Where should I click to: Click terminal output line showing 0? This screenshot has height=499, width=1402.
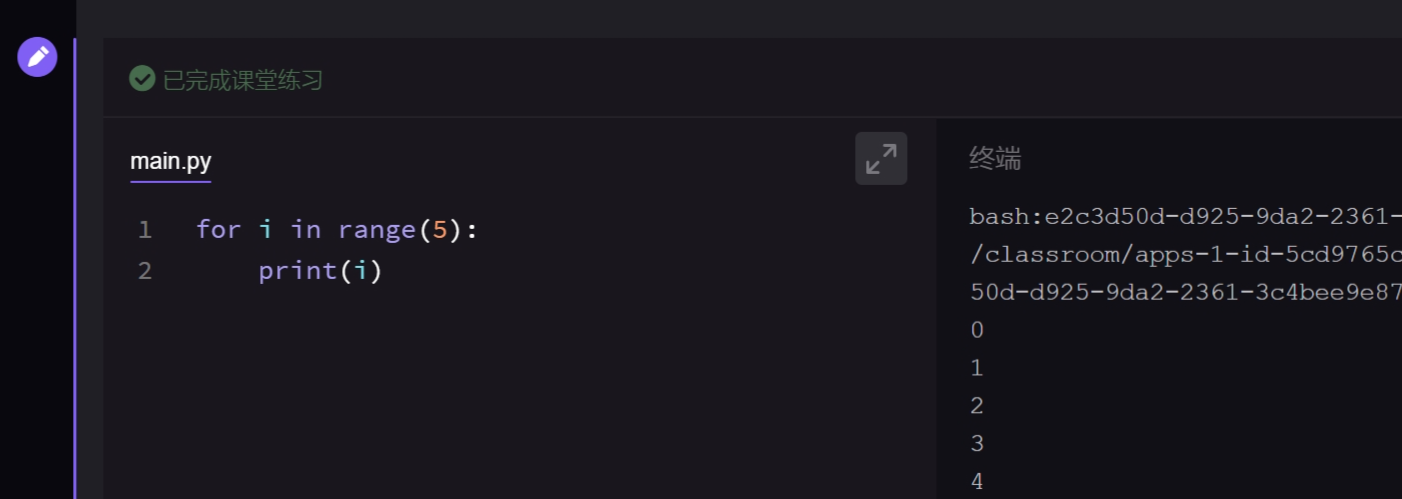pyautogui.click(x=977, y=330)
